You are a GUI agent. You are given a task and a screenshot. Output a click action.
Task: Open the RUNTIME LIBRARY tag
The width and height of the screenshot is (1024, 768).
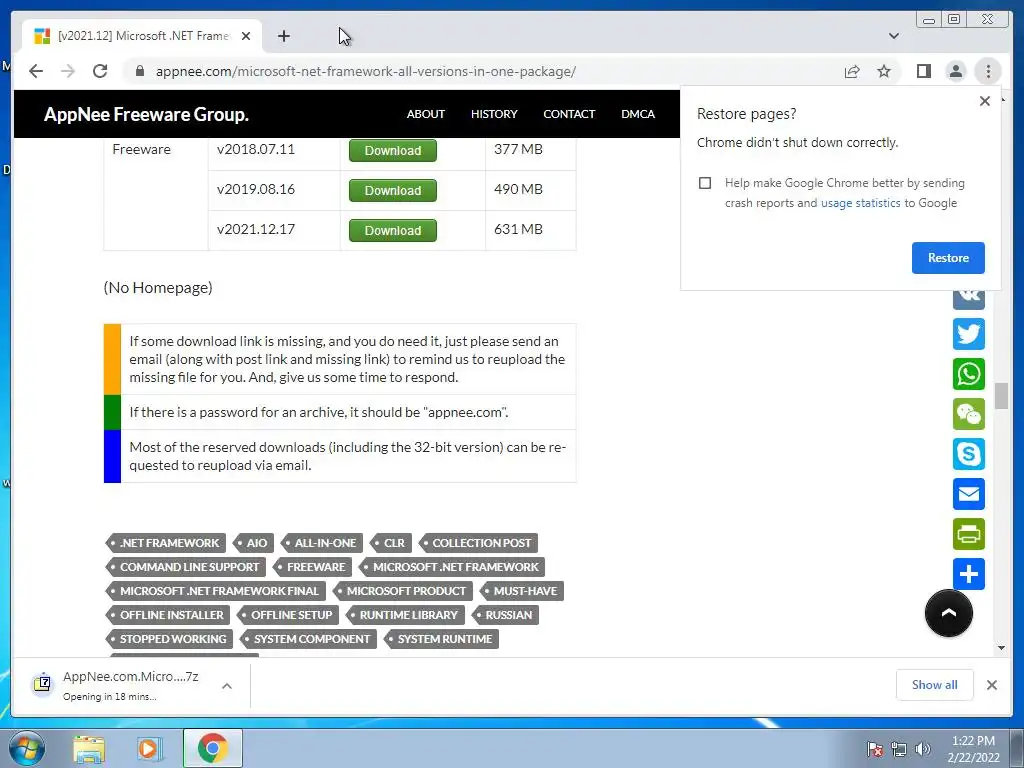405,615
